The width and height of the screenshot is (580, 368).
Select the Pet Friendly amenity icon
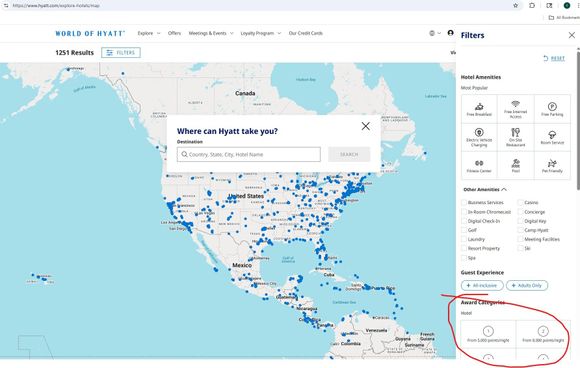552,166
